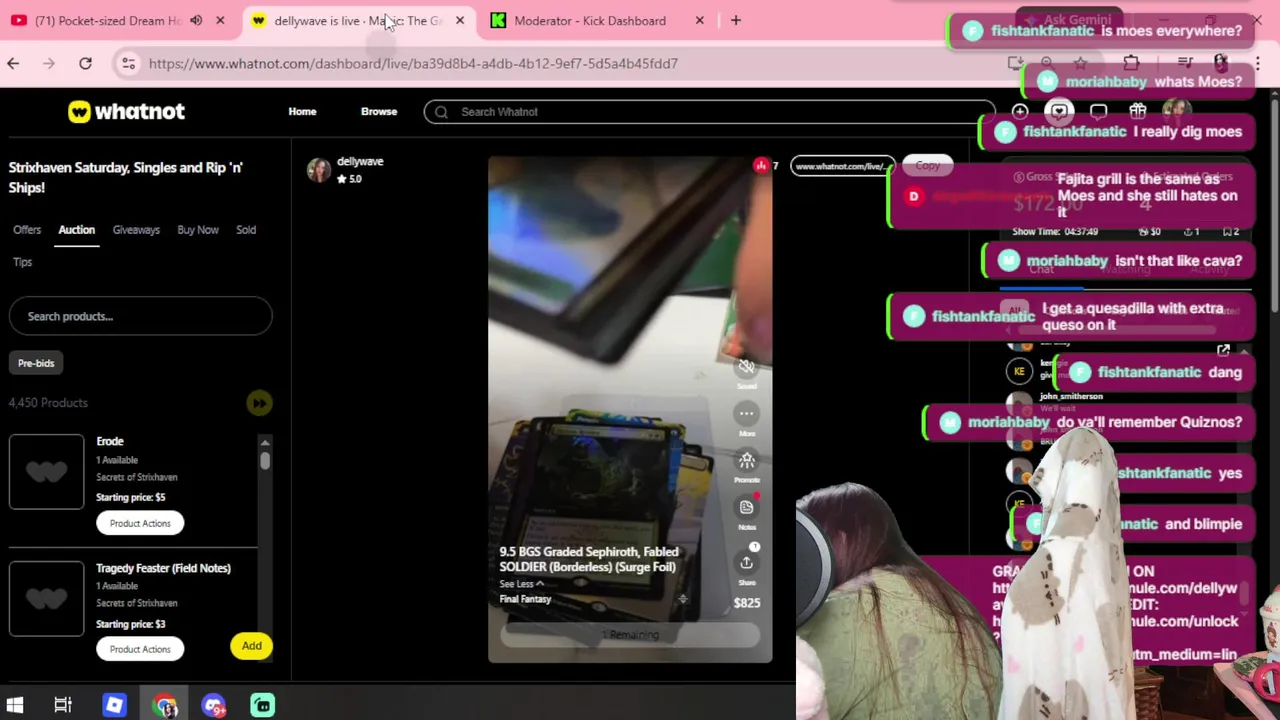Copy the live stream link
Screen dimensions: 1280x720
click(x=927, y=166)
